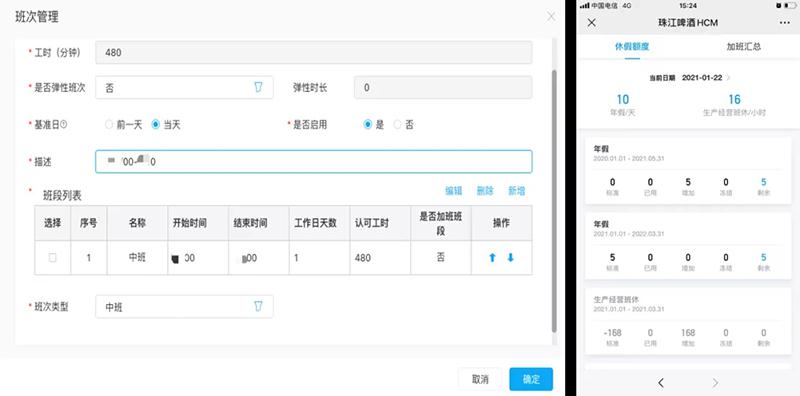Open the 年假 2020.01.01 - 2021.05.31 card
This screenshot has width=800, height=396.
688,170
